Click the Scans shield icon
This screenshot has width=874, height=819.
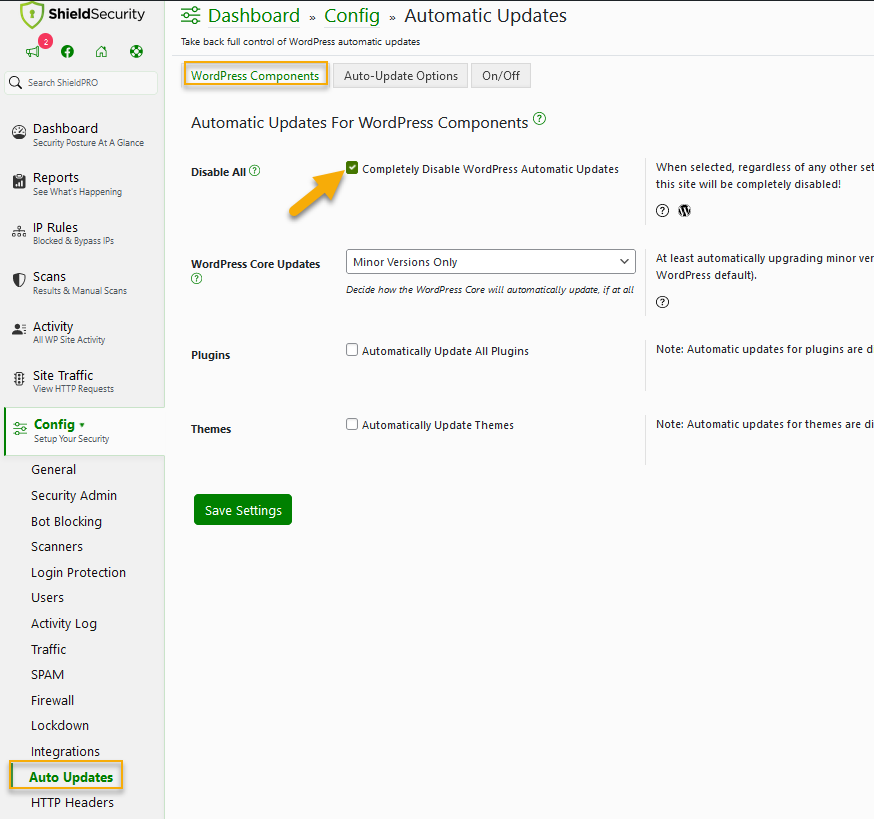pos(19,280)
